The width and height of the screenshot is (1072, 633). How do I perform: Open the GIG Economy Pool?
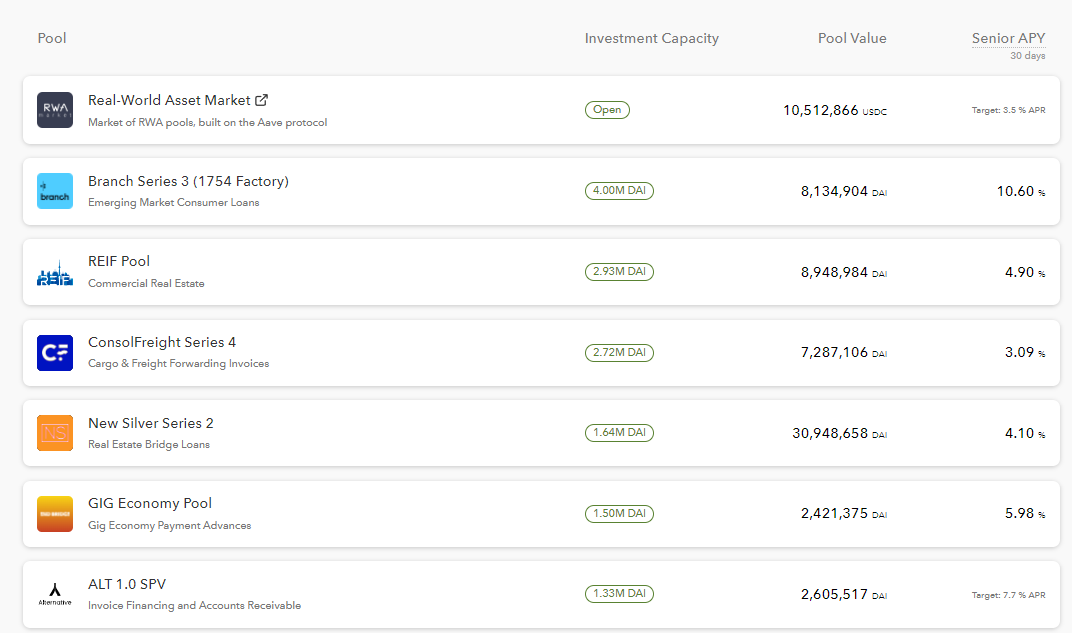(150, 504)
